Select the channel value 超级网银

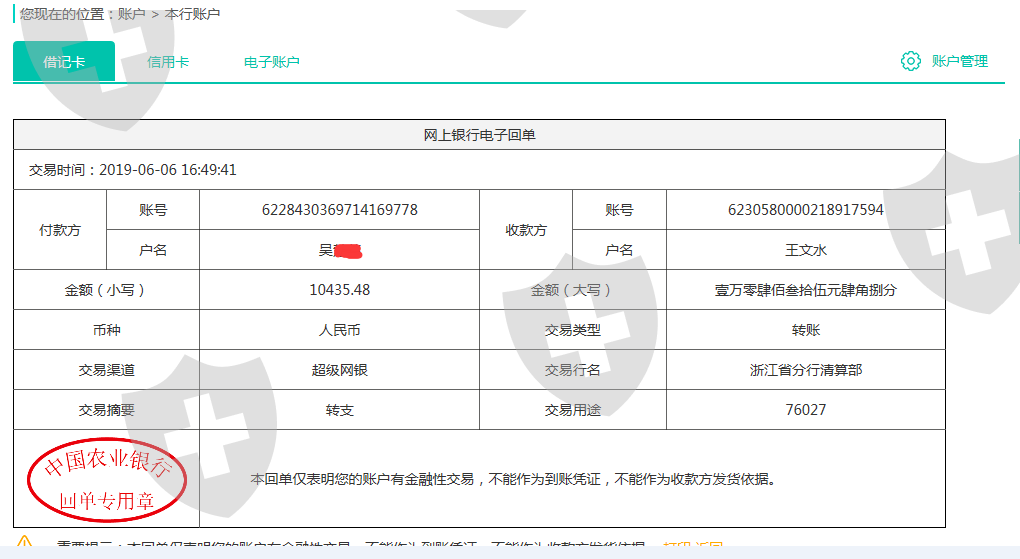click(x=340, y=370)
